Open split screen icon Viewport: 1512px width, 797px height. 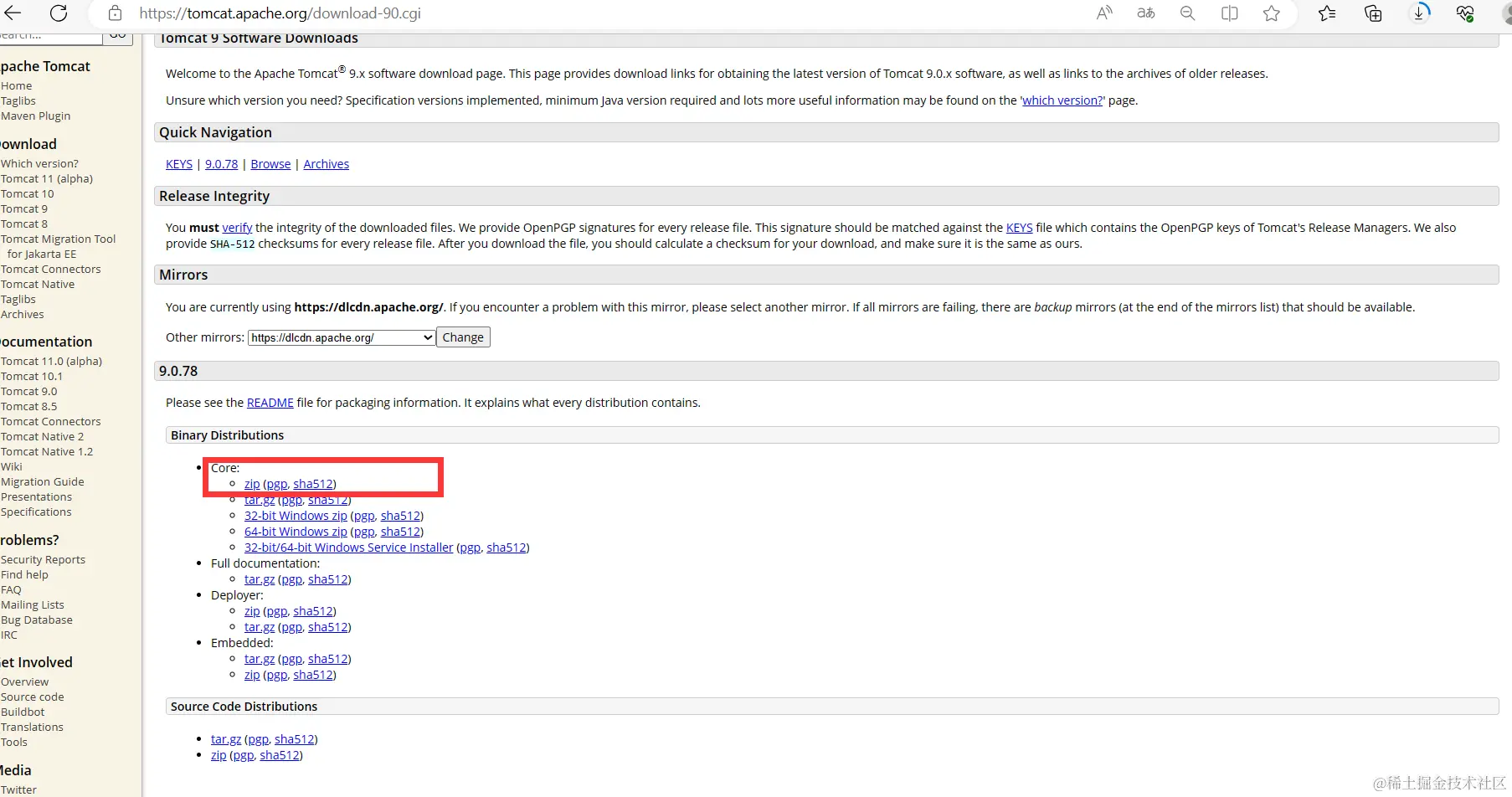click(x=1229, y=13)
